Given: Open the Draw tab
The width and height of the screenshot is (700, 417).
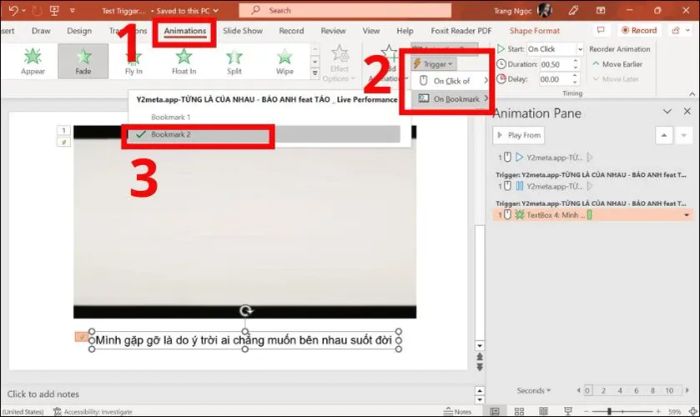Looking at the screenshot, I should pyautogui.click(x=41, y=31).
